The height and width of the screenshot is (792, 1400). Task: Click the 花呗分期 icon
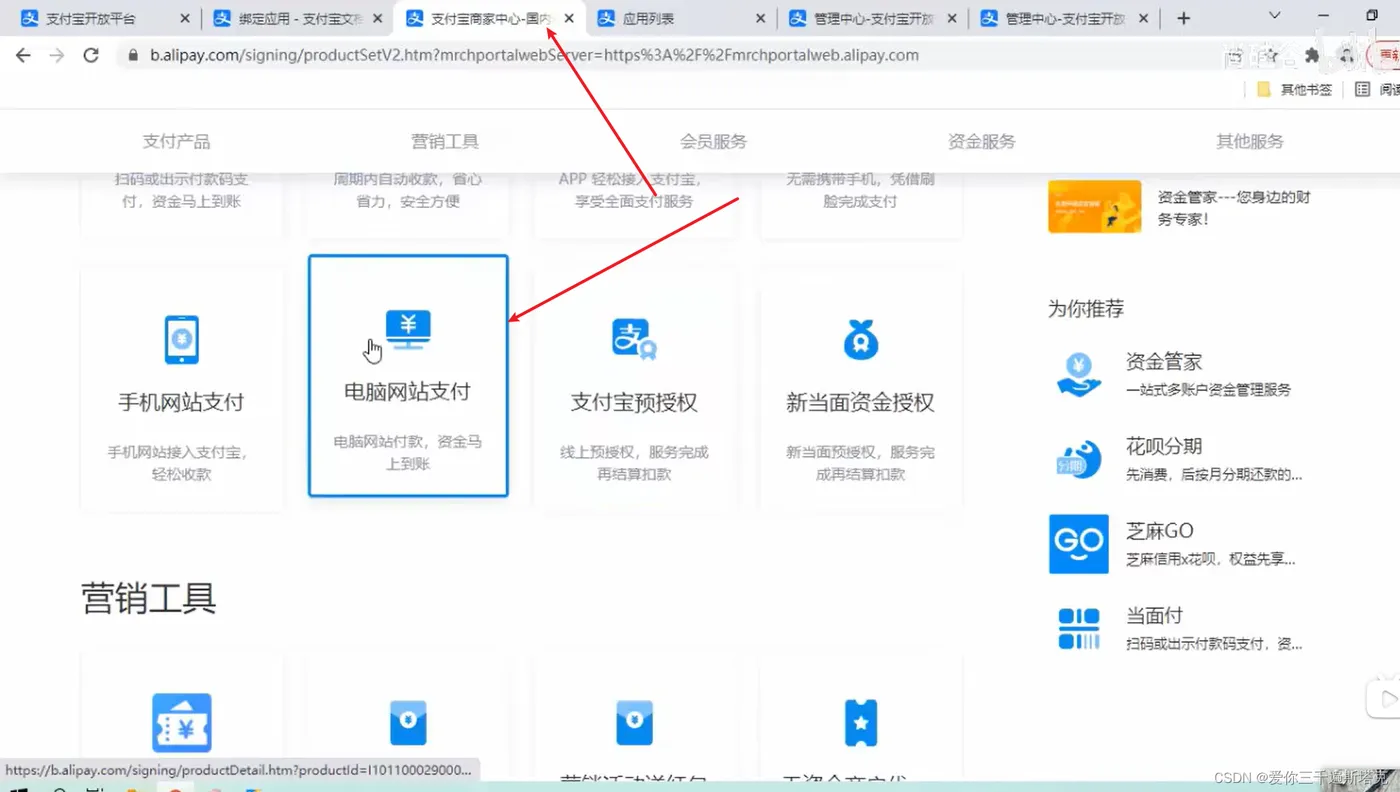[x=1078, y=459]
